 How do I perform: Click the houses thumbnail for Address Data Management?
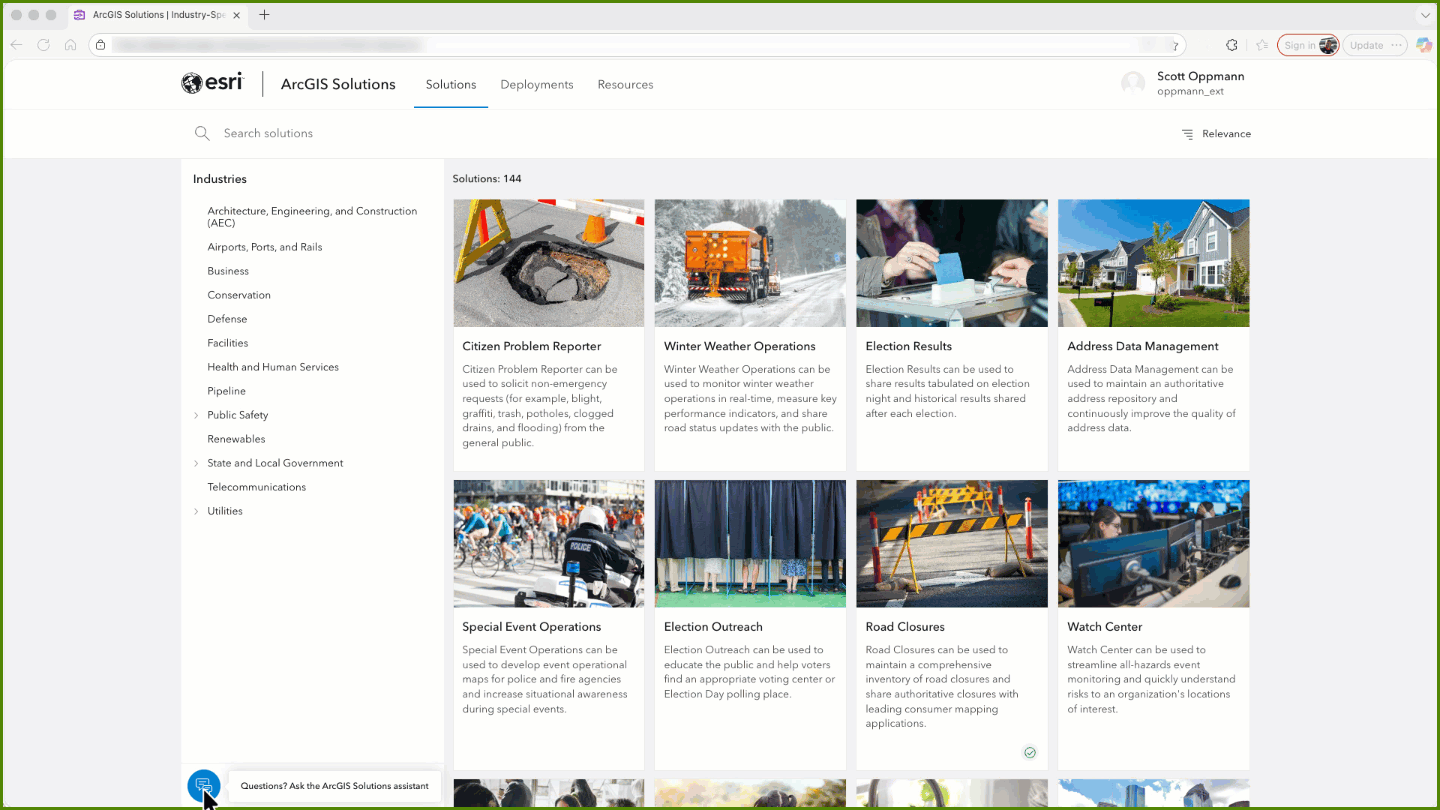coord(1154,263)
